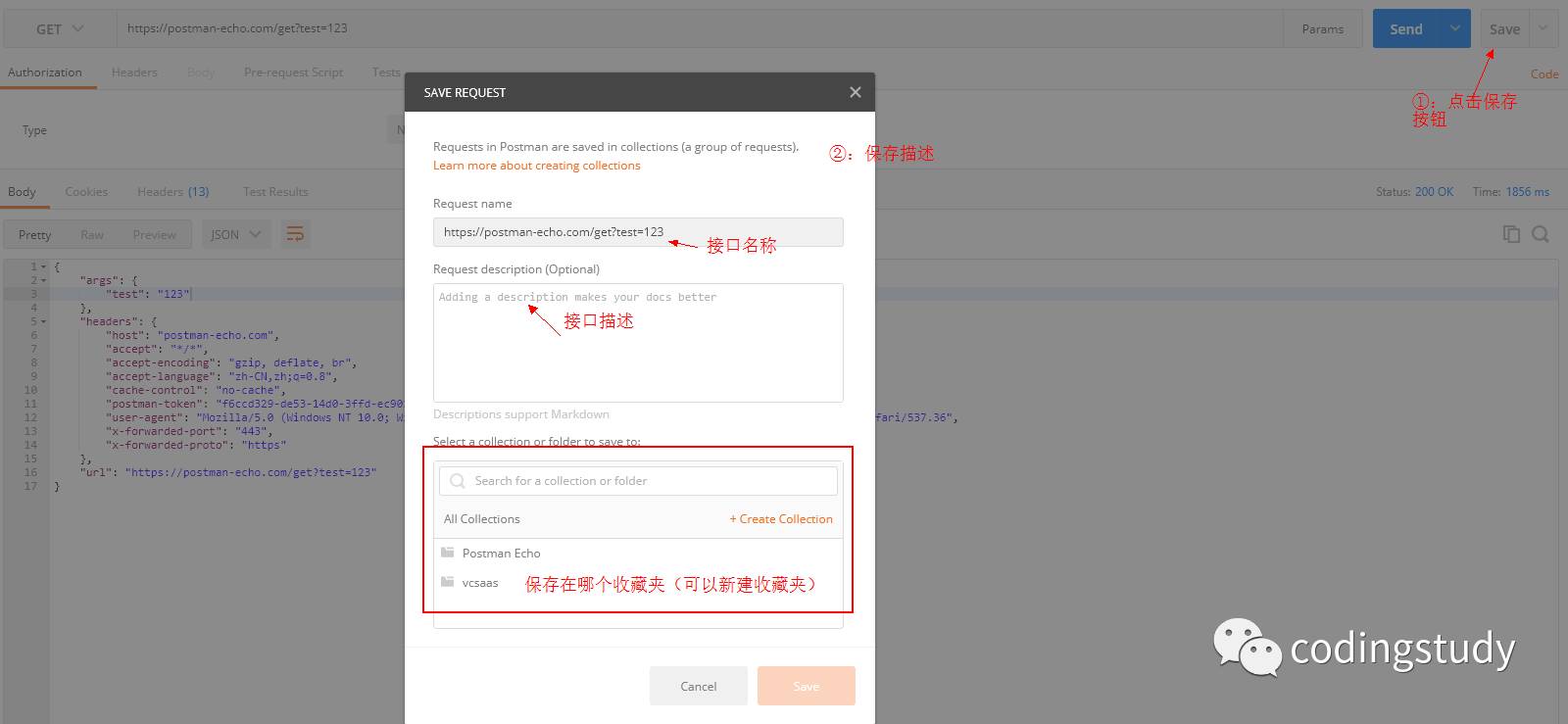Click the + Create Collection link
1568x724 pixels.
tap(781, 519)
